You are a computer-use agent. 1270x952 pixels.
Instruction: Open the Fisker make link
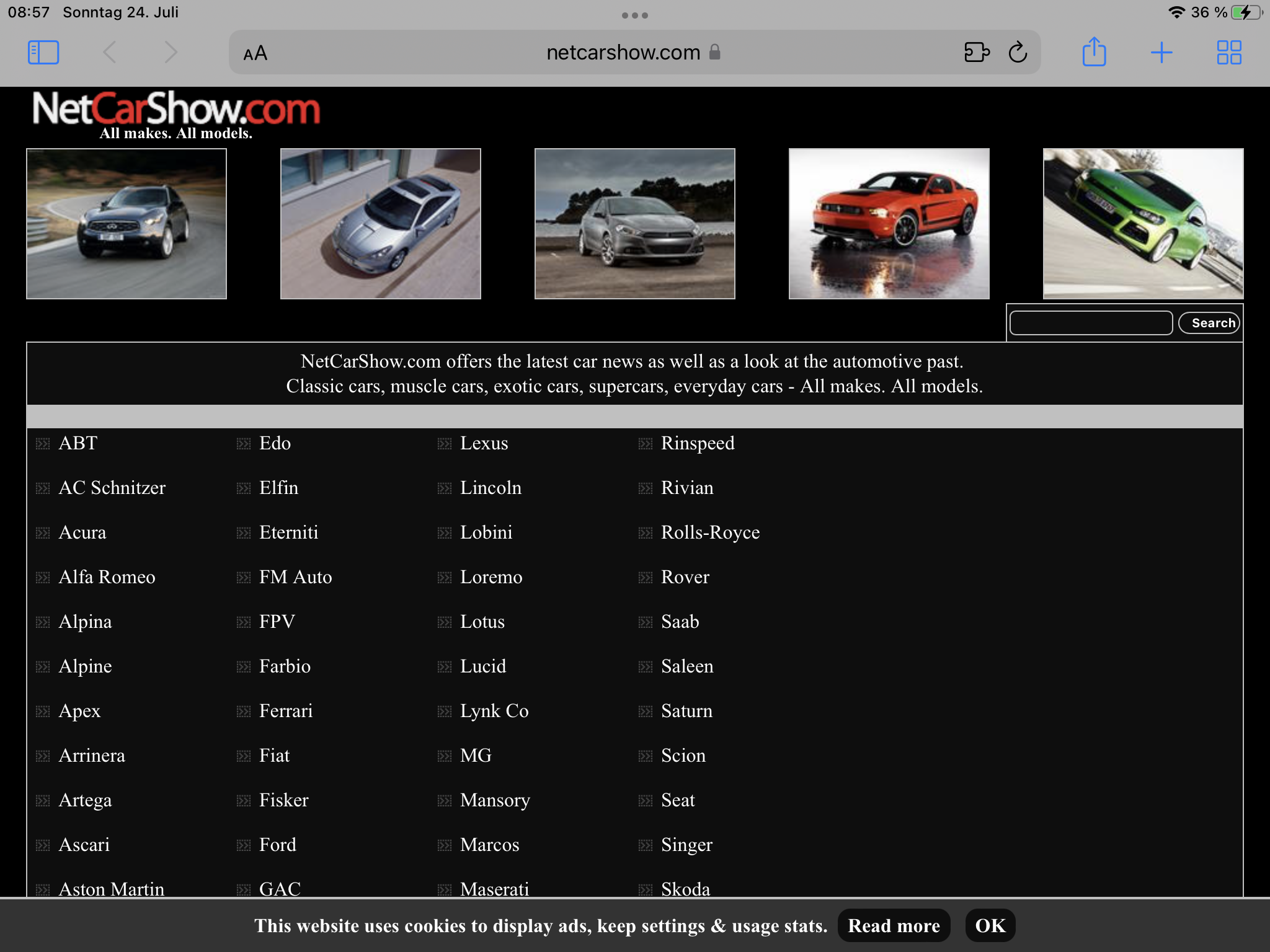[x=283, y=800]
